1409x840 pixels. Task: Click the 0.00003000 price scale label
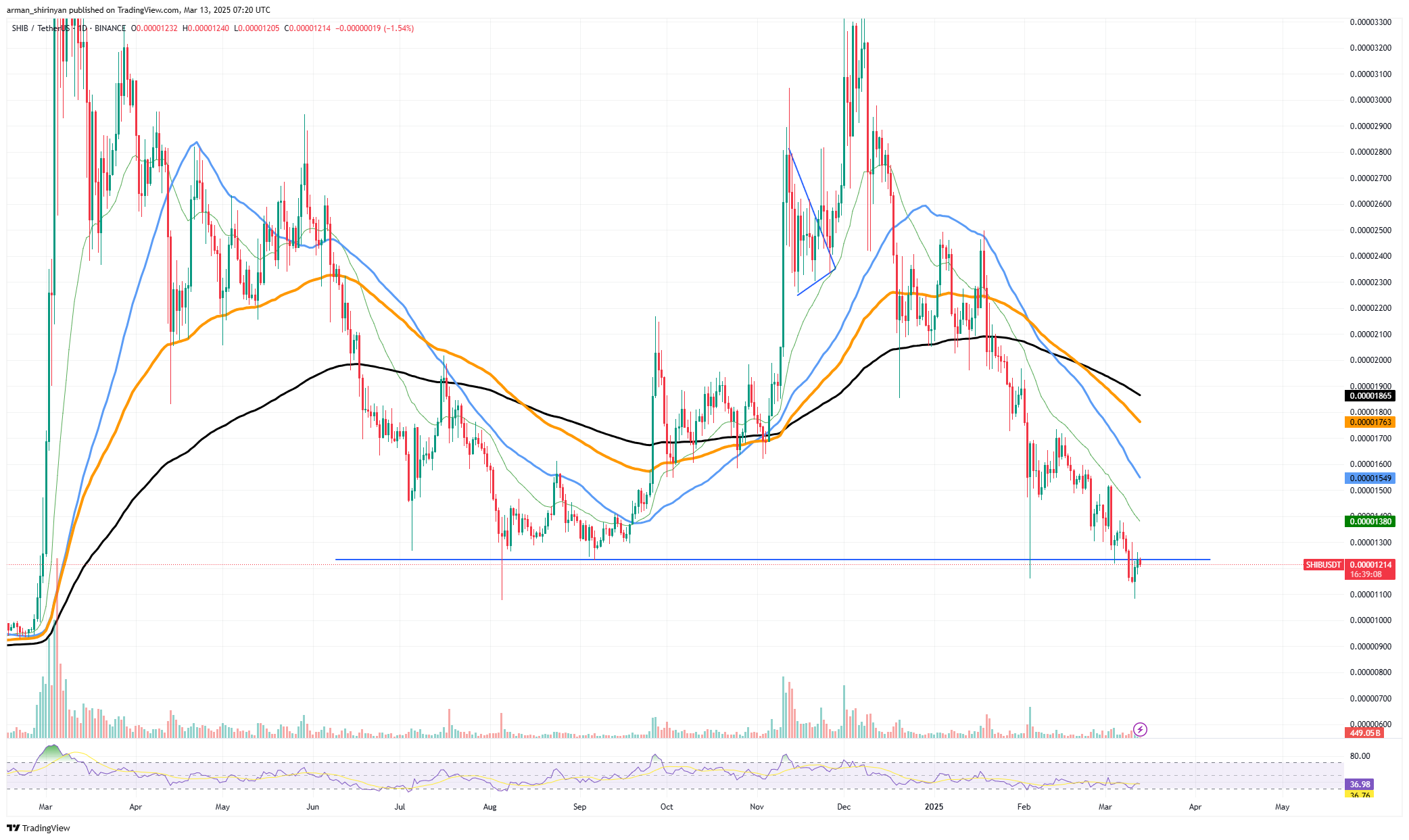(1370, 100)
